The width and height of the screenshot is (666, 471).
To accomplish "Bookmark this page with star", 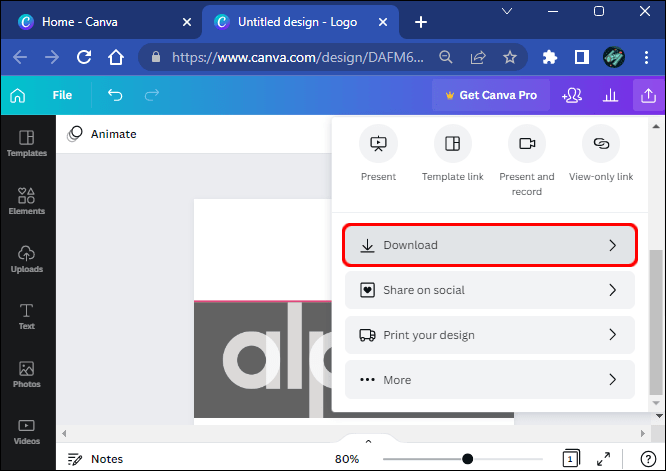I will click(x=510, y=57).
